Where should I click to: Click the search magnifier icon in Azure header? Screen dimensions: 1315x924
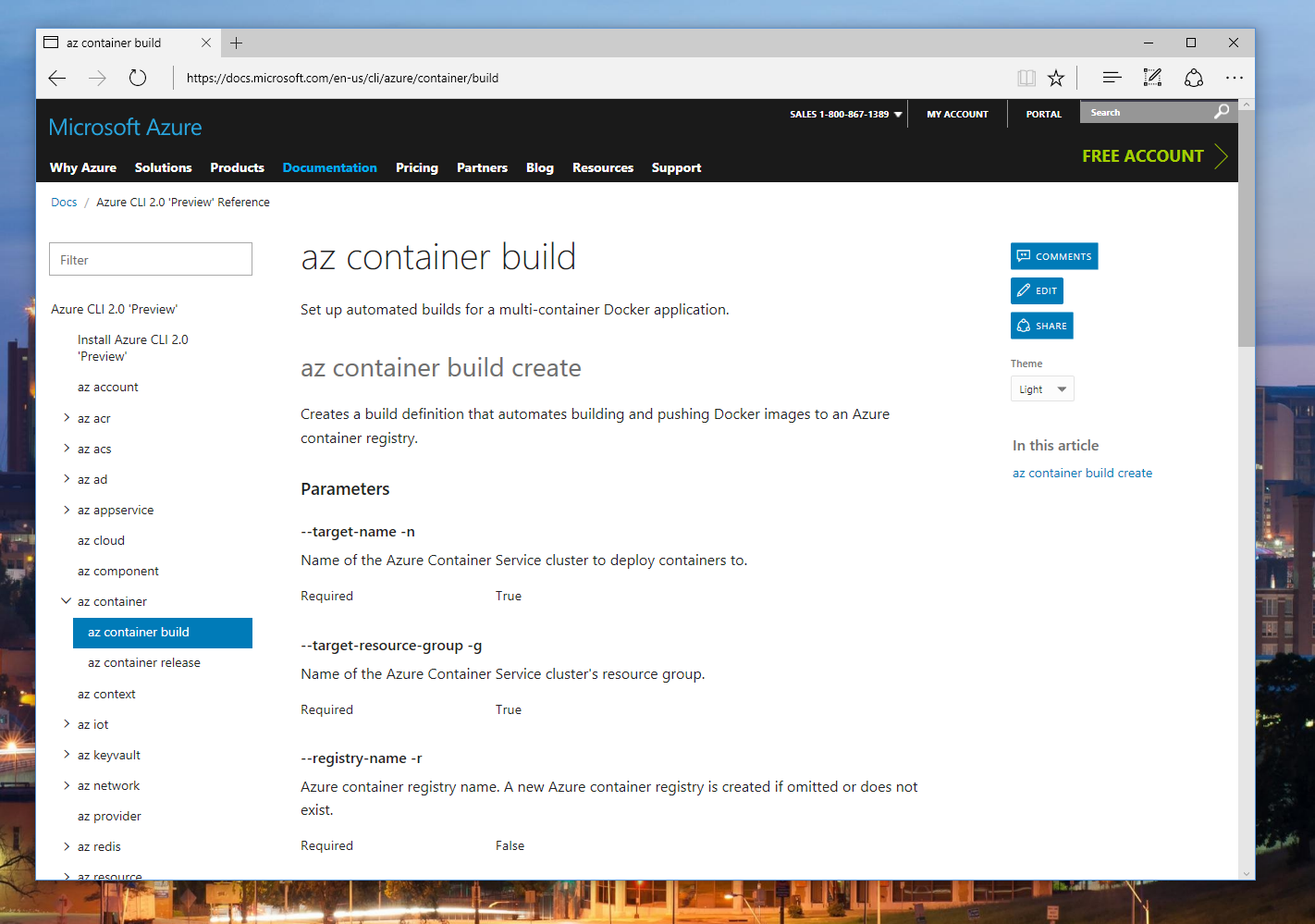point(1222,112)
